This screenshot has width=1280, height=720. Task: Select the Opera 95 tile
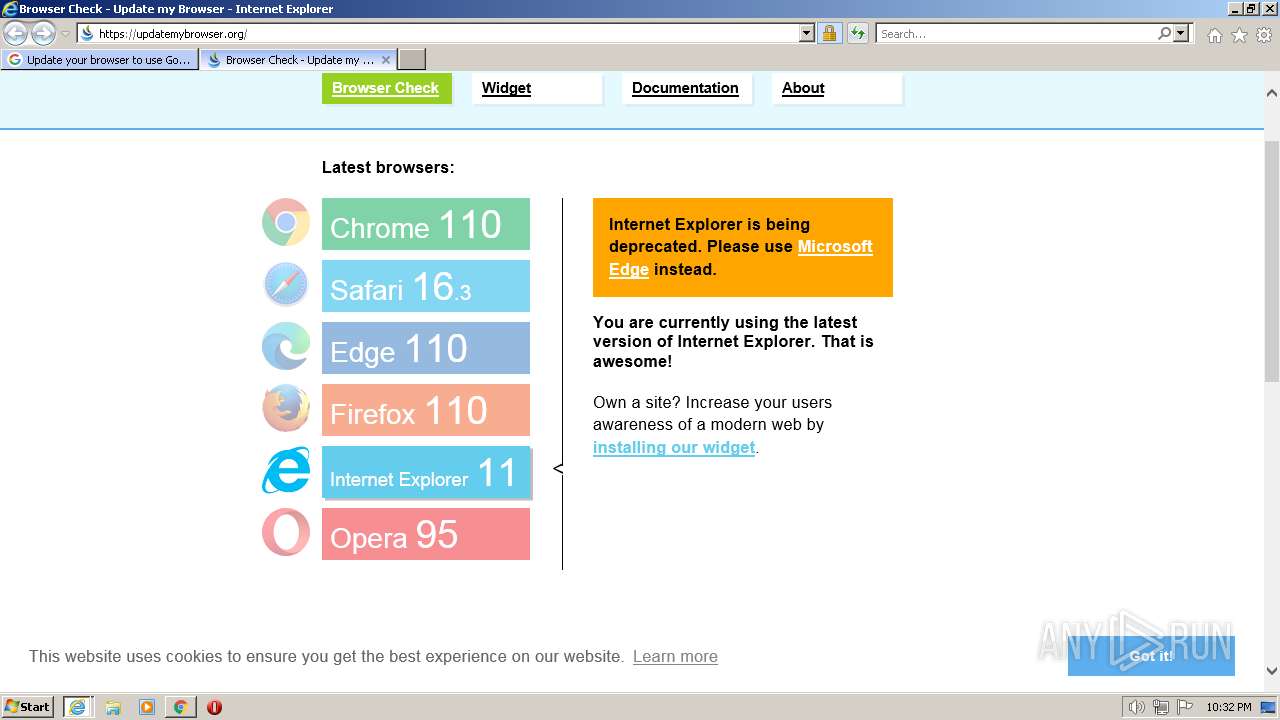[426, 534]
